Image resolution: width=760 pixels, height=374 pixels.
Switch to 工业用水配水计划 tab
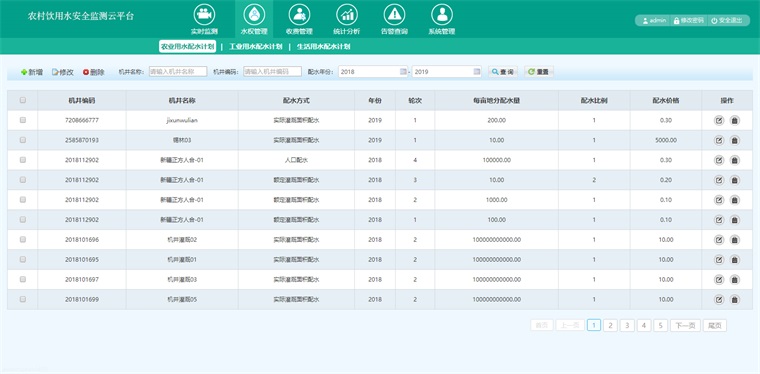[255, 47]
